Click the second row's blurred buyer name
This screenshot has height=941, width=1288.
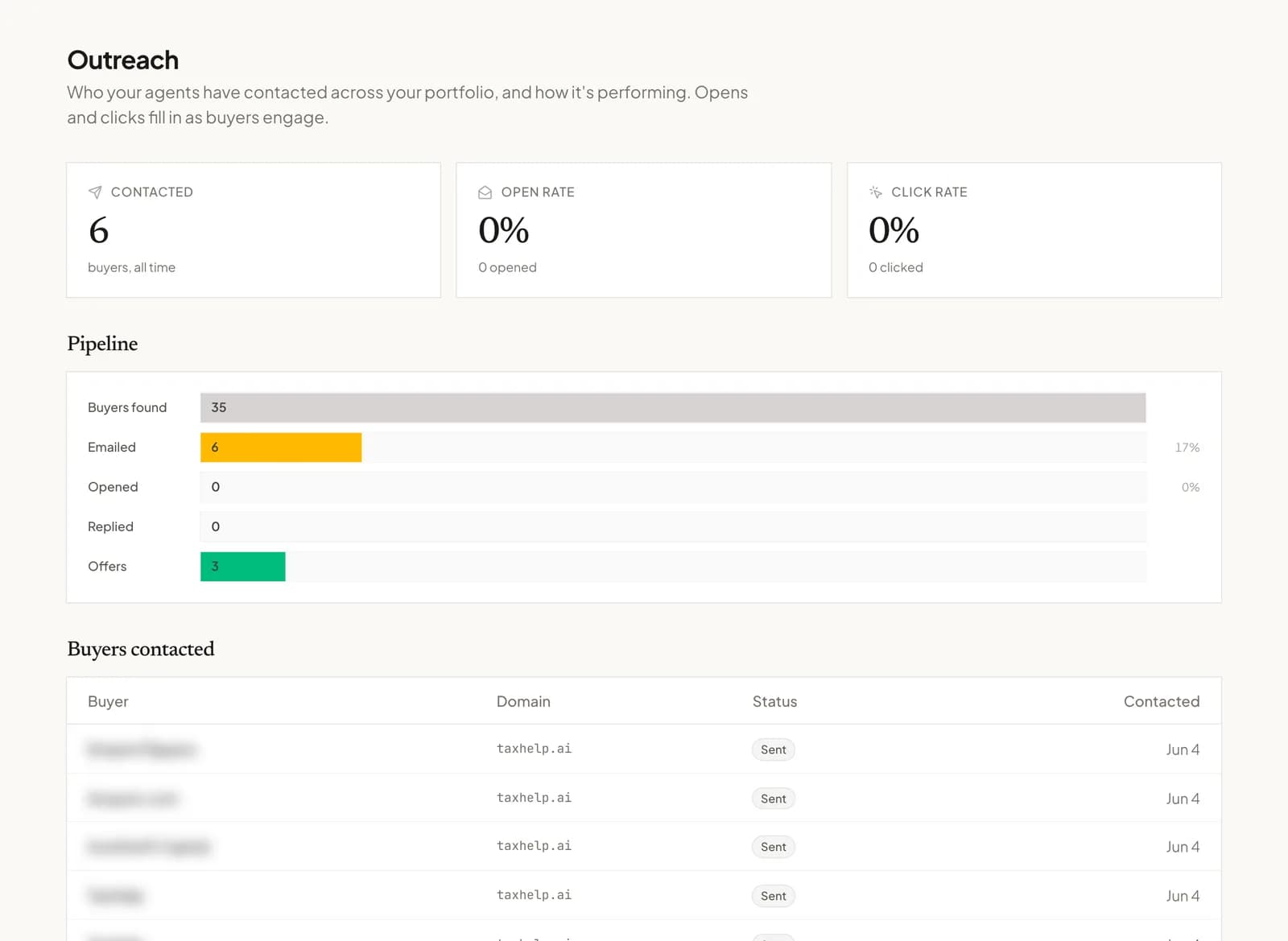[x=133, y=799]
